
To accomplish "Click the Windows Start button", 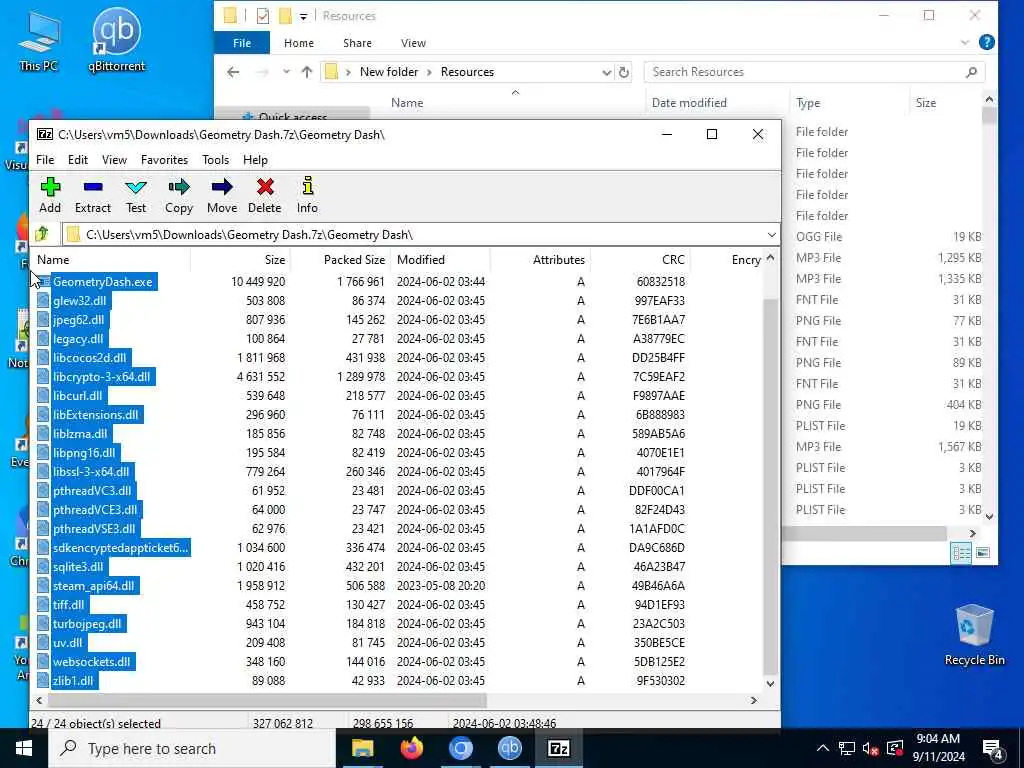I will point(24,748).
